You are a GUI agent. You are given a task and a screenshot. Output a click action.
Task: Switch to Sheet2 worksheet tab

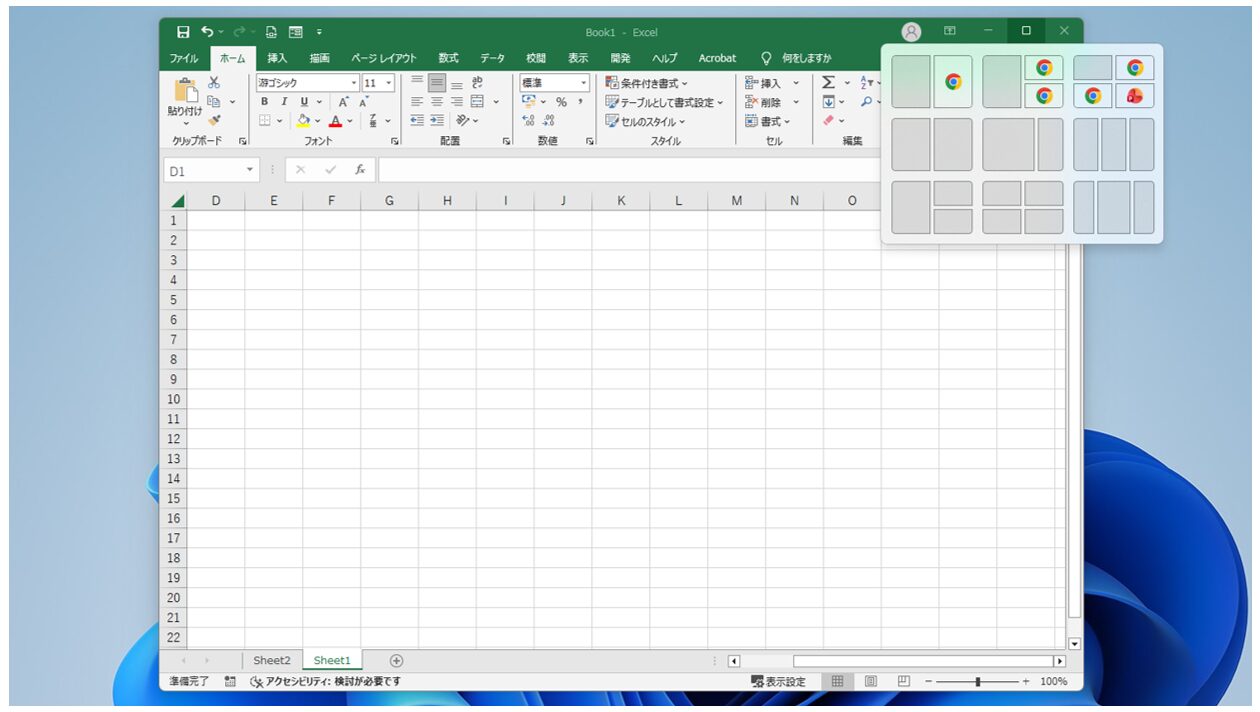click(x=271, y=661)
